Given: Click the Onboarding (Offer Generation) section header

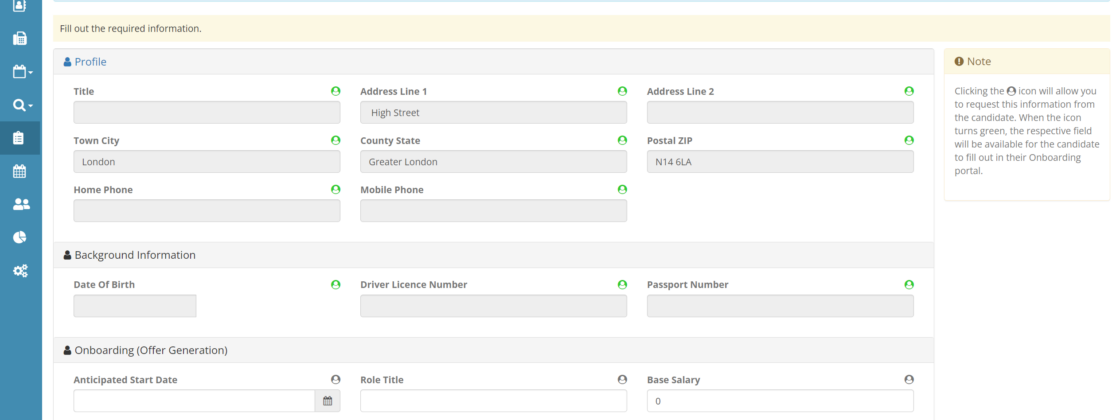Looking at the screenshot, I should 150,351.
